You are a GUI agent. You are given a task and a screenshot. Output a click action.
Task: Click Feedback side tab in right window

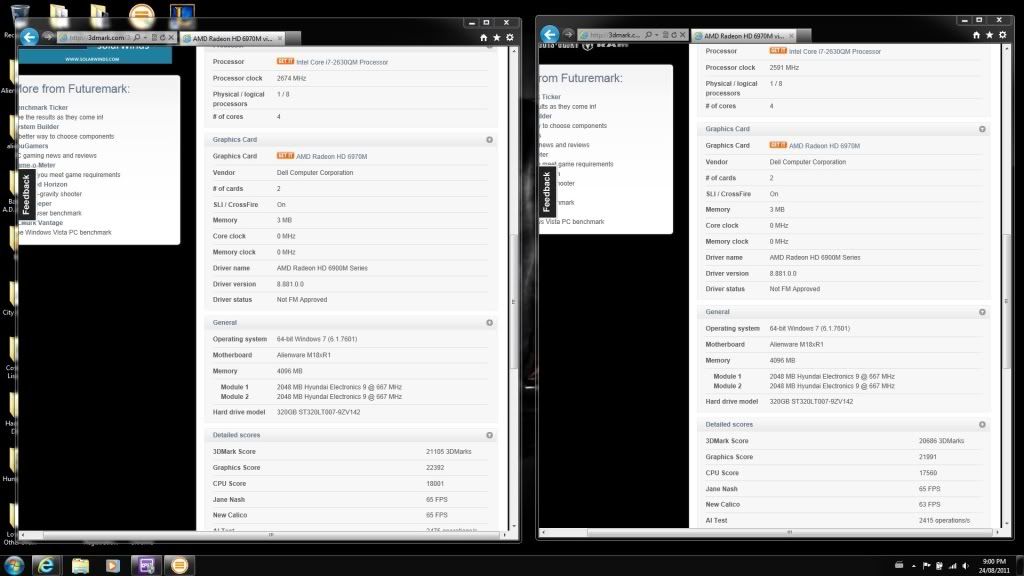(x=547, y=191)
